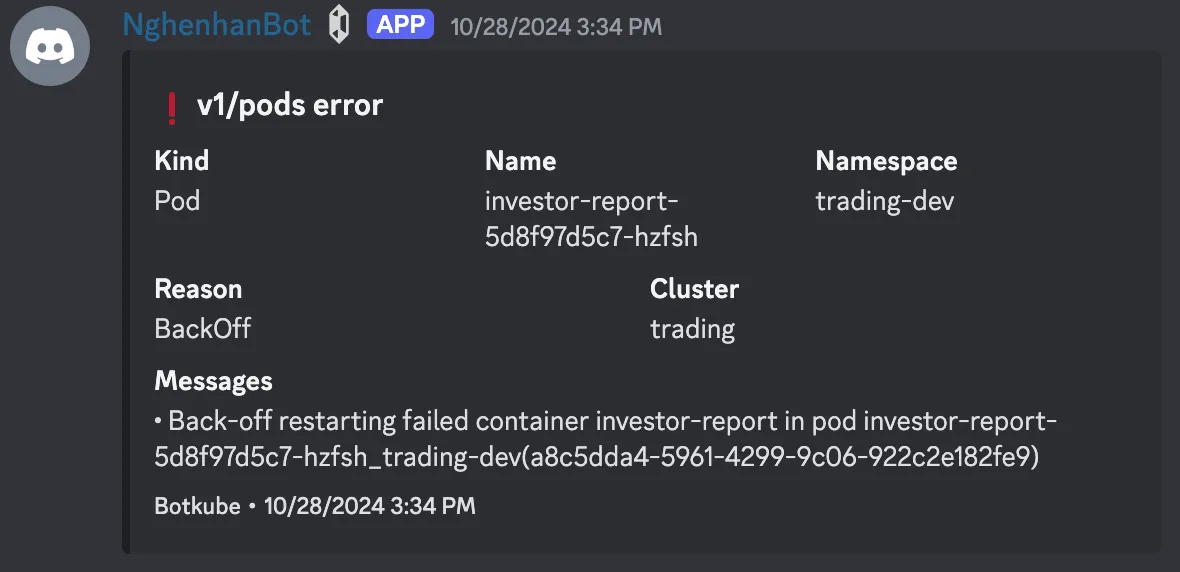Image resolution: width=1180 pixels, height=572 pixels.
Task: Click the Reason field heading
Action: click(198, 289)
